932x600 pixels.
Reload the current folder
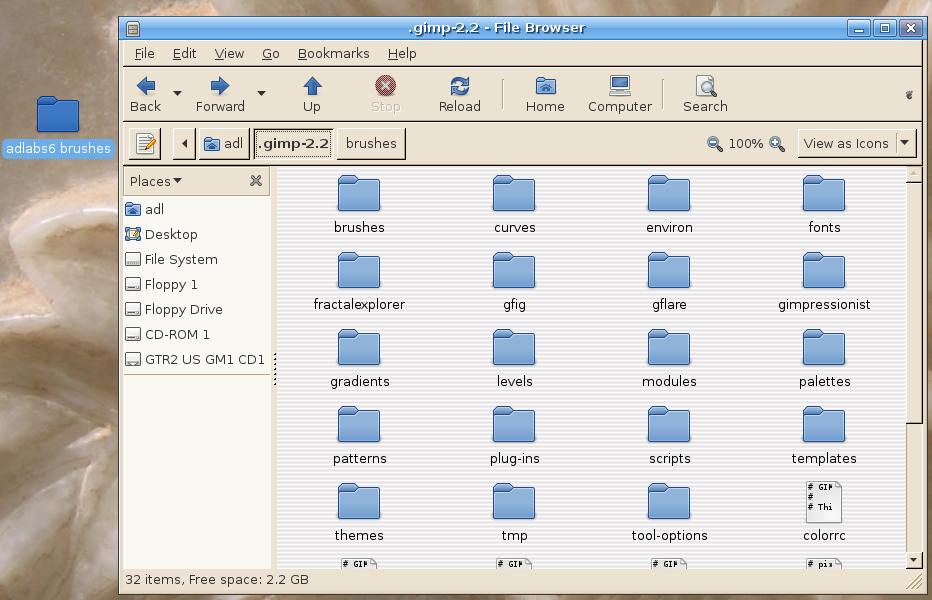459,94
